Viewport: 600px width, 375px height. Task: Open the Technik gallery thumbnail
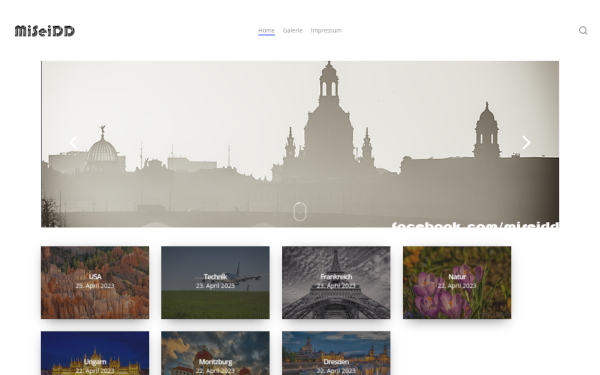215,282
